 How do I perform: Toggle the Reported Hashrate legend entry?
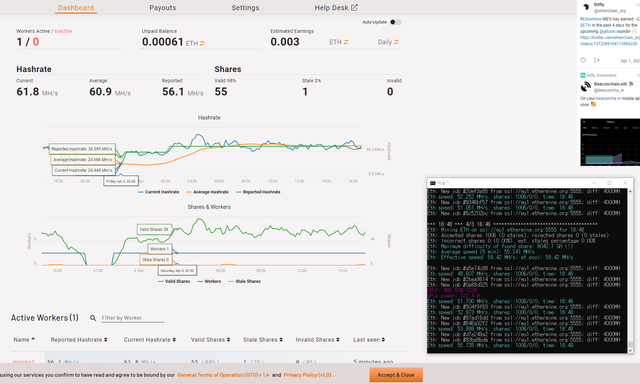tap(258, 192)
